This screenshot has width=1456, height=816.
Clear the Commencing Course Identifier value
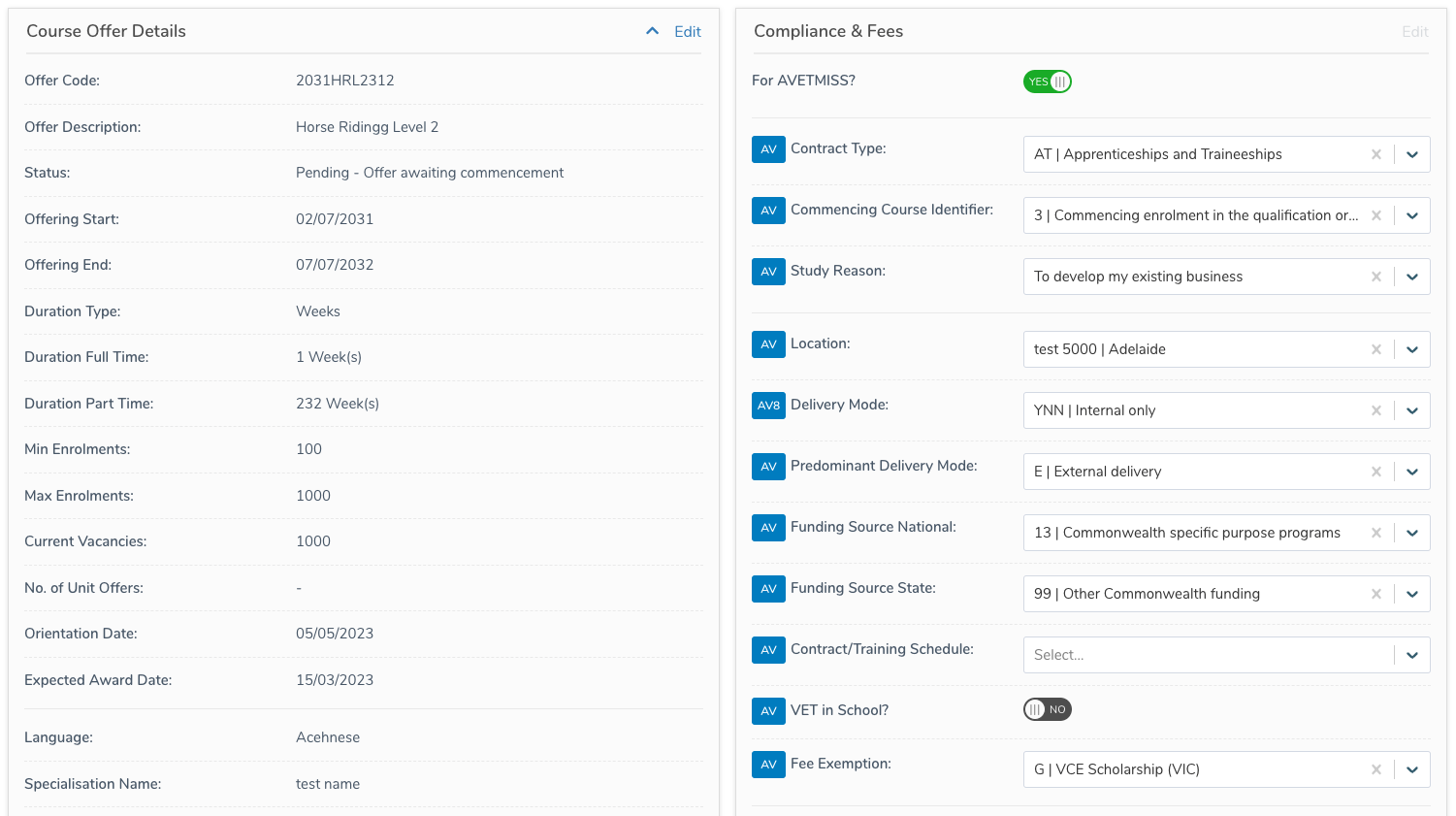click(1375, 215)
